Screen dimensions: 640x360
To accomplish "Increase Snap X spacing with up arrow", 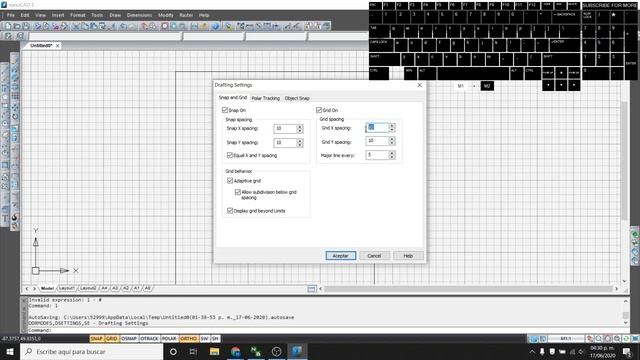I will coord(300,126).
